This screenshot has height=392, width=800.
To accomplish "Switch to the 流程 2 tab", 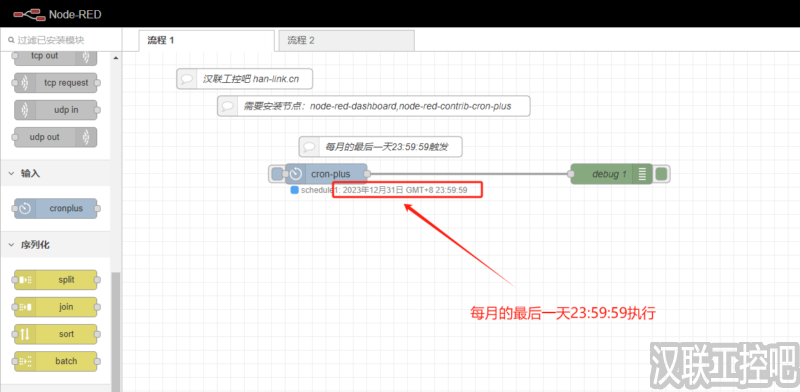I will pyautogui.click(x=346, y=40).
